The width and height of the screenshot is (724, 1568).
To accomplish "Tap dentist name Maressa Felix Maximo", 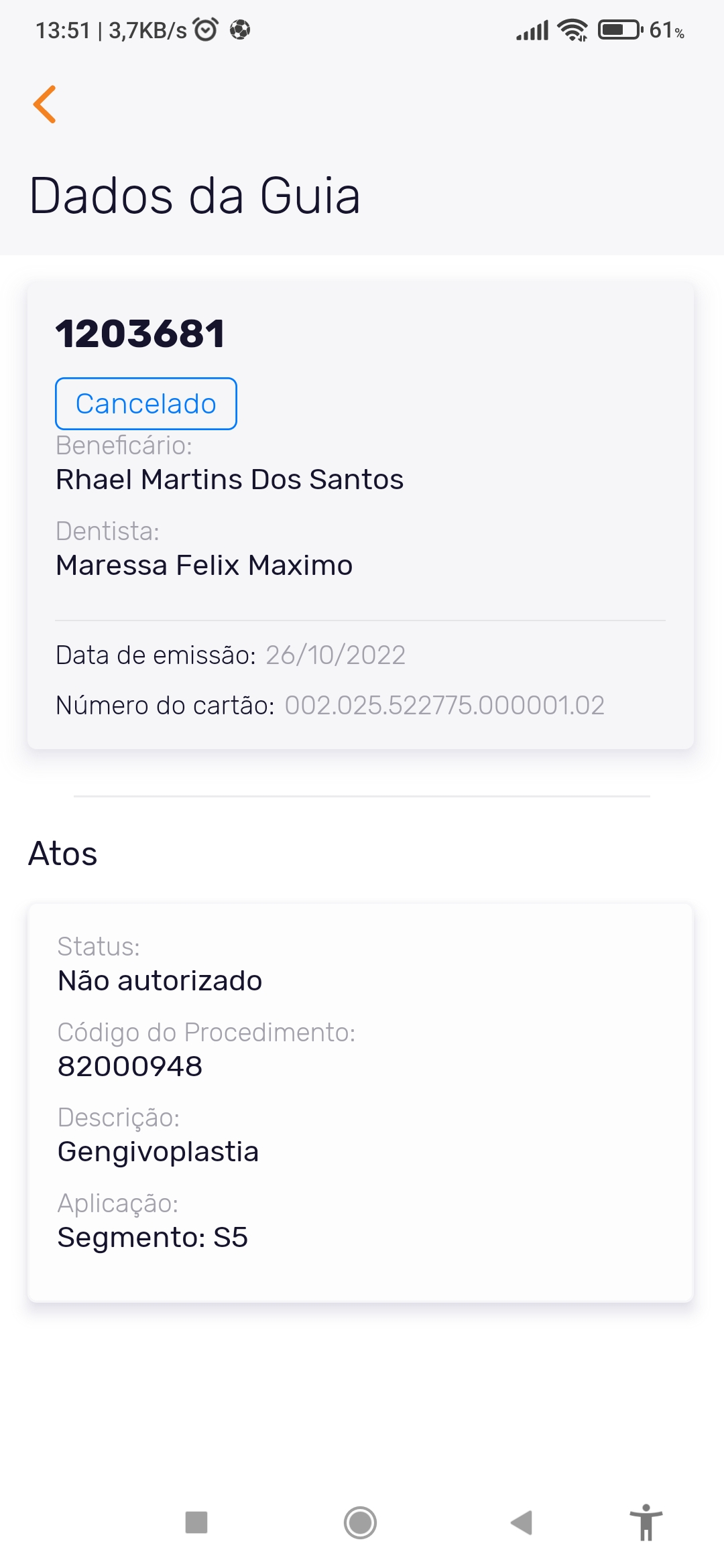I will (x=204, y=566).
